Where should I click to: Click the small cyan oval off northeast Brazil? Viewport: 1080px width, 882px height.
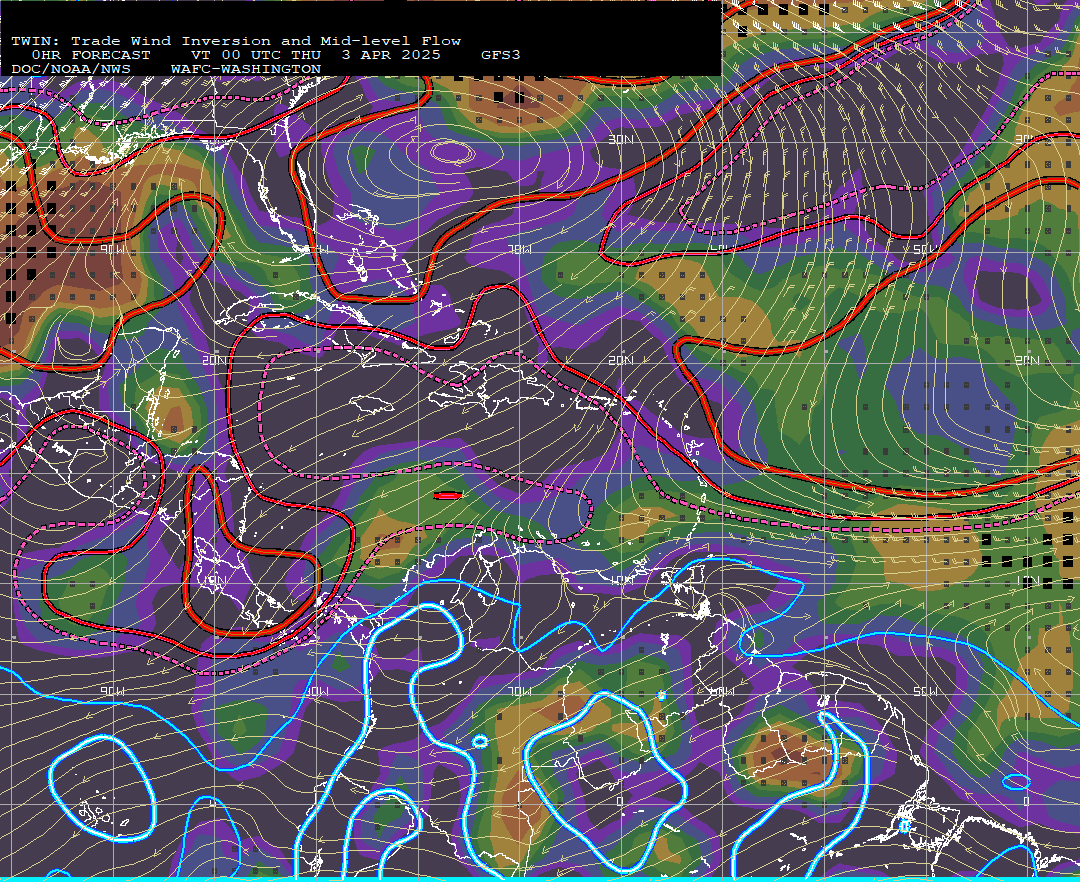pos(1017,781)
